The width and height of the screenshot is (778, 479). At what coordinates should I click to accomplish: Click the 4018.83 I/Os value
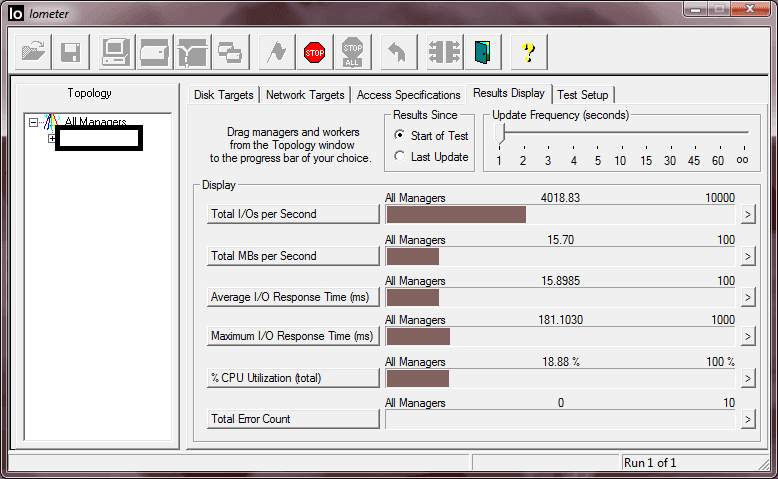(560, 198)
